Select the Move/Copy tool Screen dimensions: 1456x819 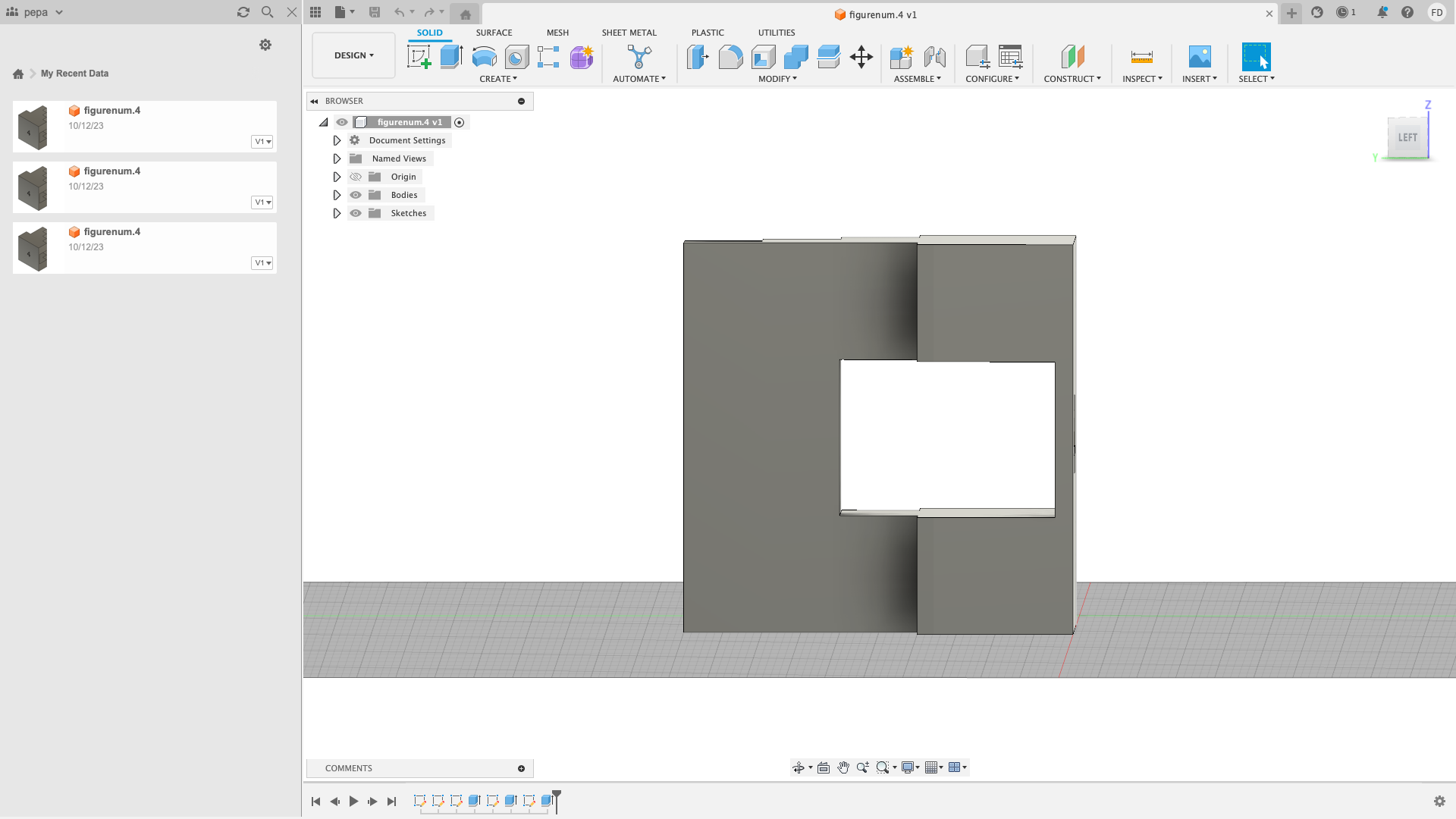[x=861, y=57]
